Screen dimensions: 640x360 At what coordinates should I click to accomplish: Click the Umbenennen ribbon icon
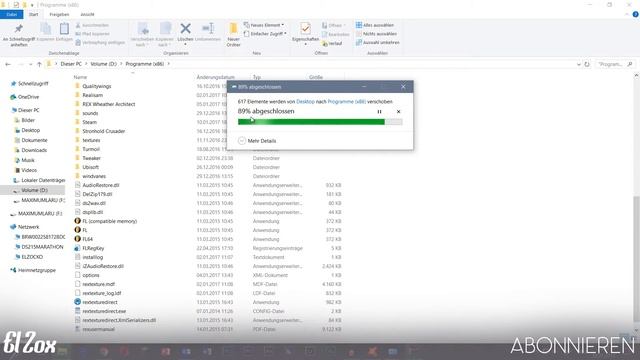point(208,28)
